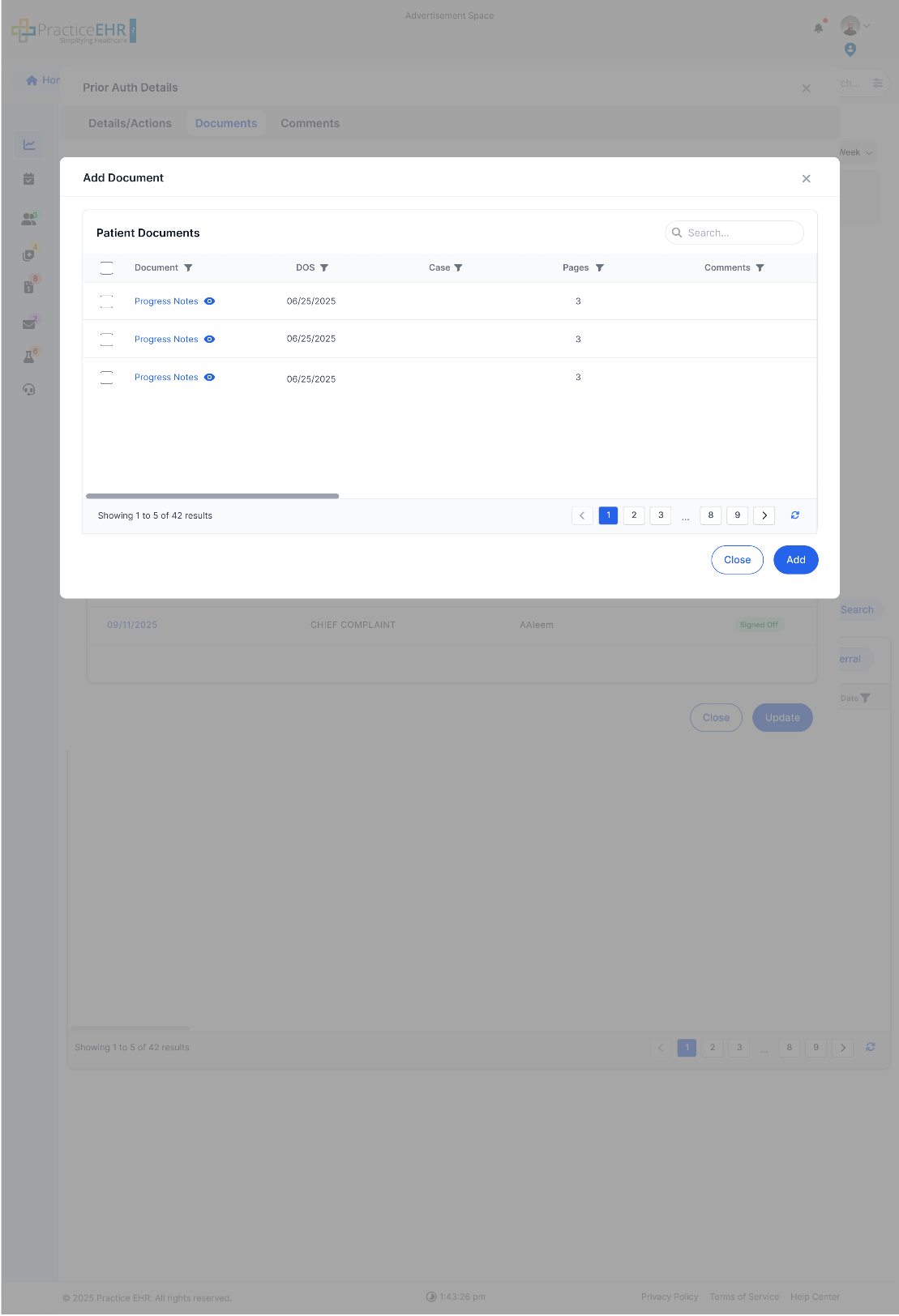Switch to Documents tab
This screenshot has height=1316, width=899.
click(x=226, y=124)
